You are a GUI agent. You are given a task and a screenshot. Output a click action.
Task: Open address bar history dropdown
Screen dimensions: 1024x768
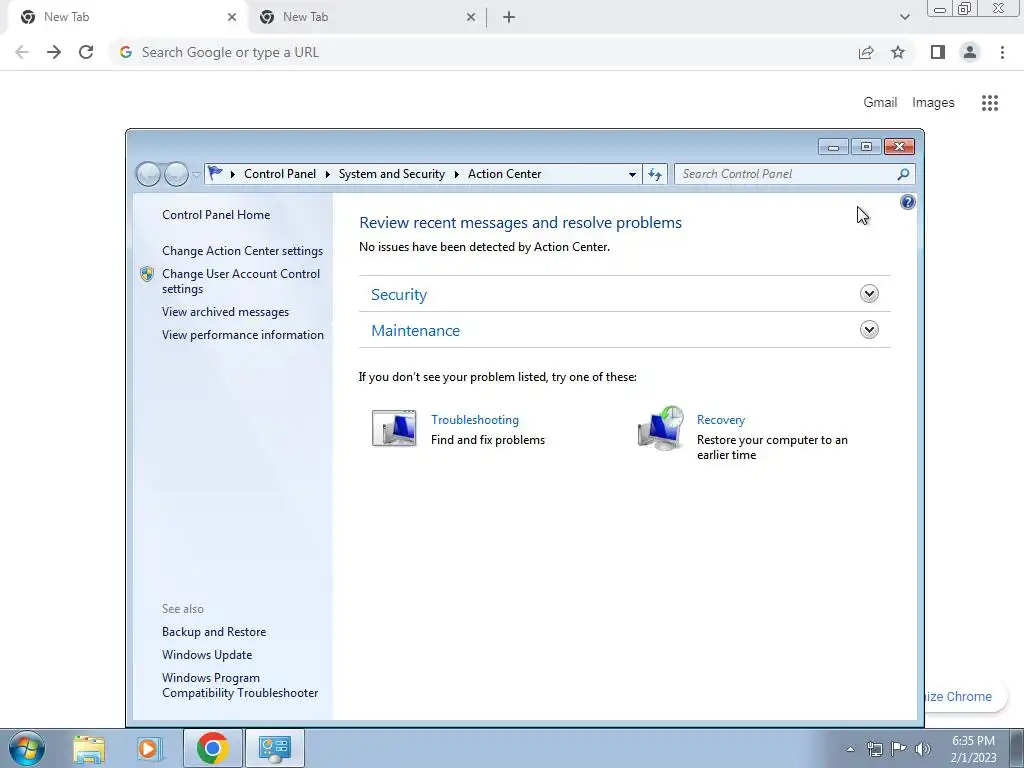632,174
